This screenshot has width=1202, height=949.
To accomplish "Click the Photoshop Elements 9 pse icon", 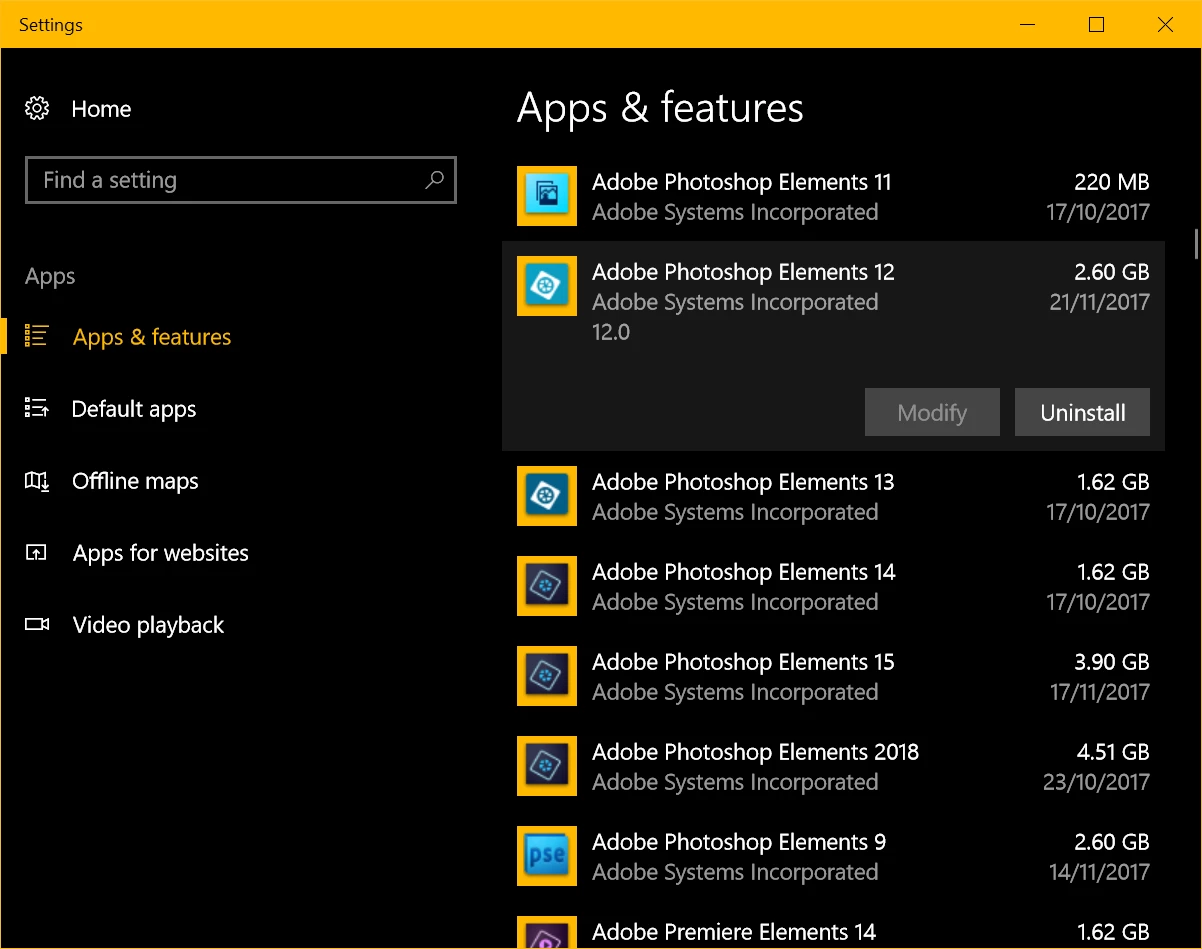I will [x=547, y=856].
